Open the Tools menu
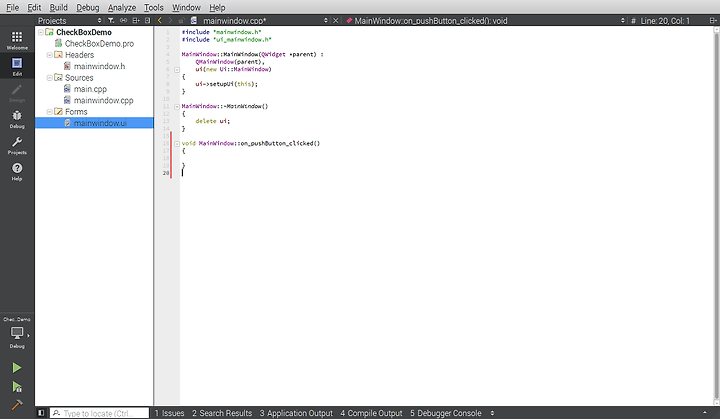Screen dimensions: 720x419 click(153, 7)
